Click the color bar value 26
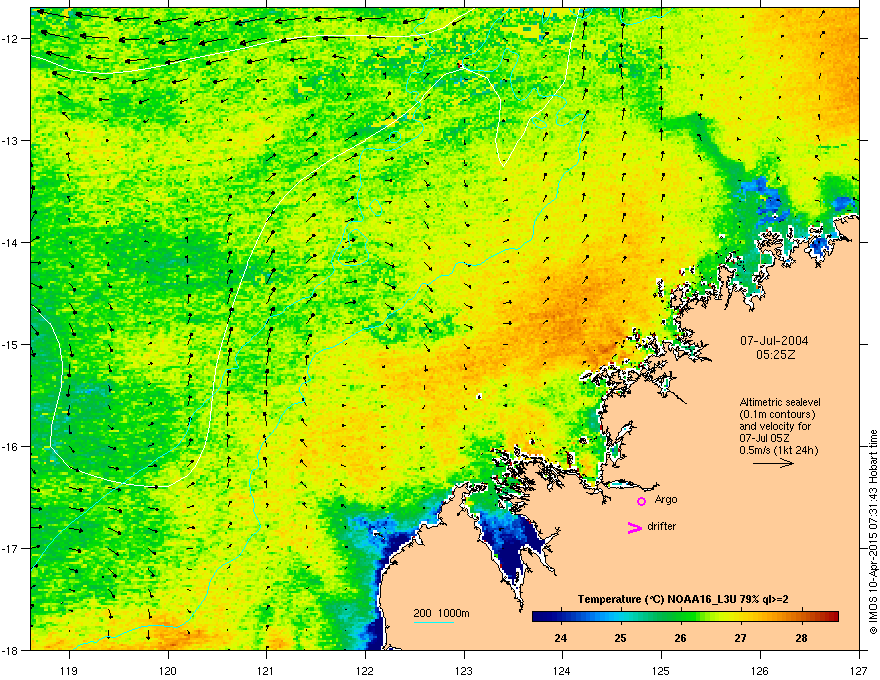 click(680, 638)
